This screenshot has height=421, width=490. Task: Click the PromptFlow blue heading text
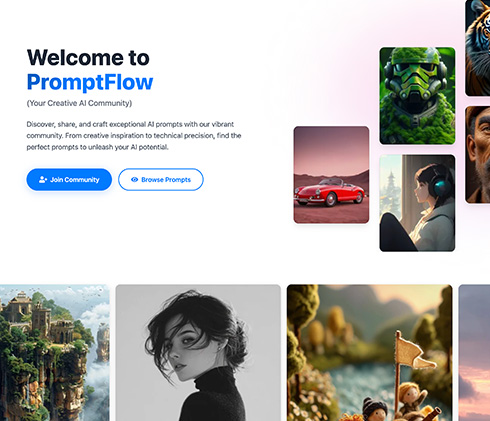(x=90, y=82)
